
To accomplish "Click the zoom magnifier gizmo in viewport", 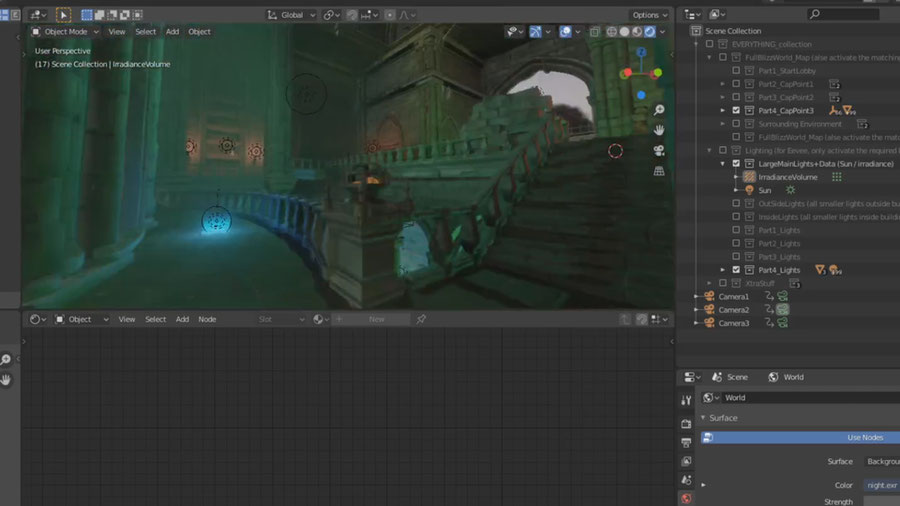I will tap(659, 110).
